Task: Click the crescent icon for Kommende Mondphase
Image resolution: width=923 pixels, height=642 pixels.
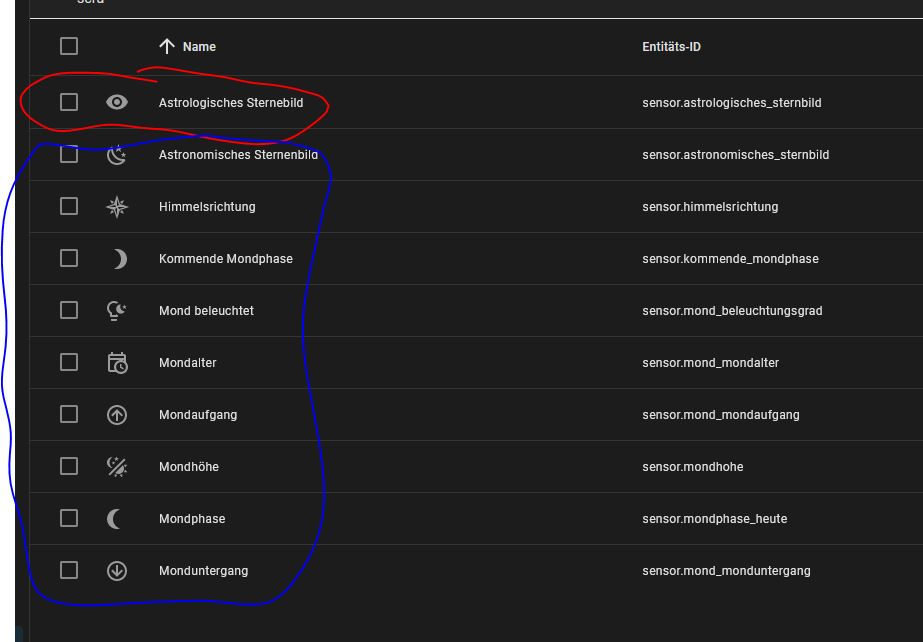Action: pyautogui.click(x=119, y=259)
